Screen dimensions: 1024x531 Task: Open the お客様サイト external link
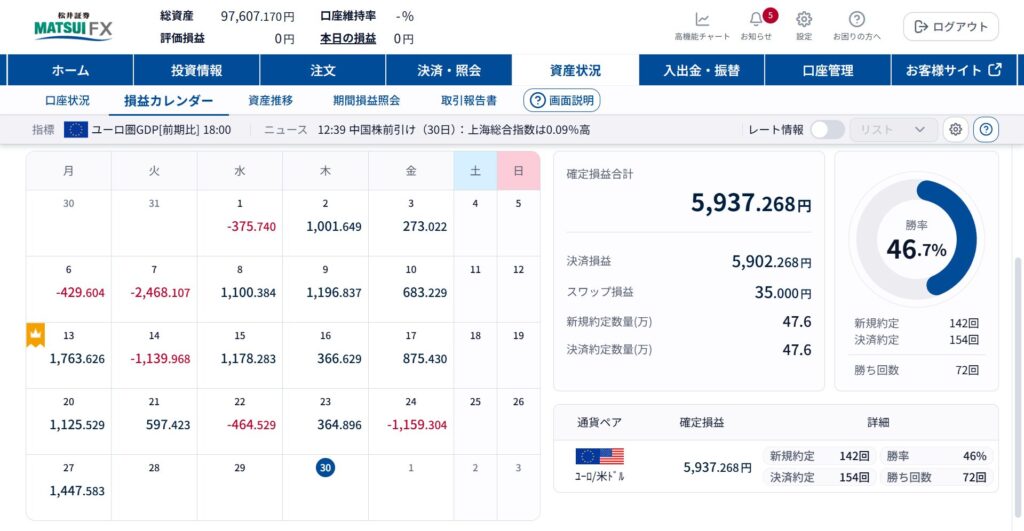point(953,70)
